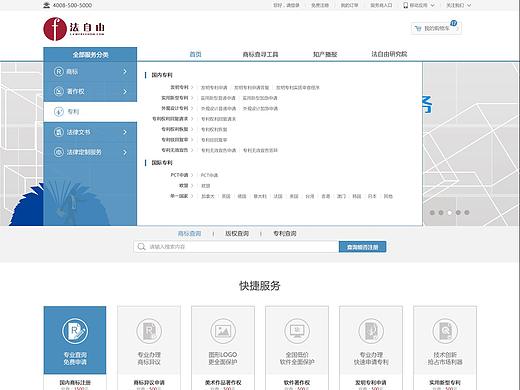
Task: Click the 全部服务分类 header
Action: tap(90, 55)
